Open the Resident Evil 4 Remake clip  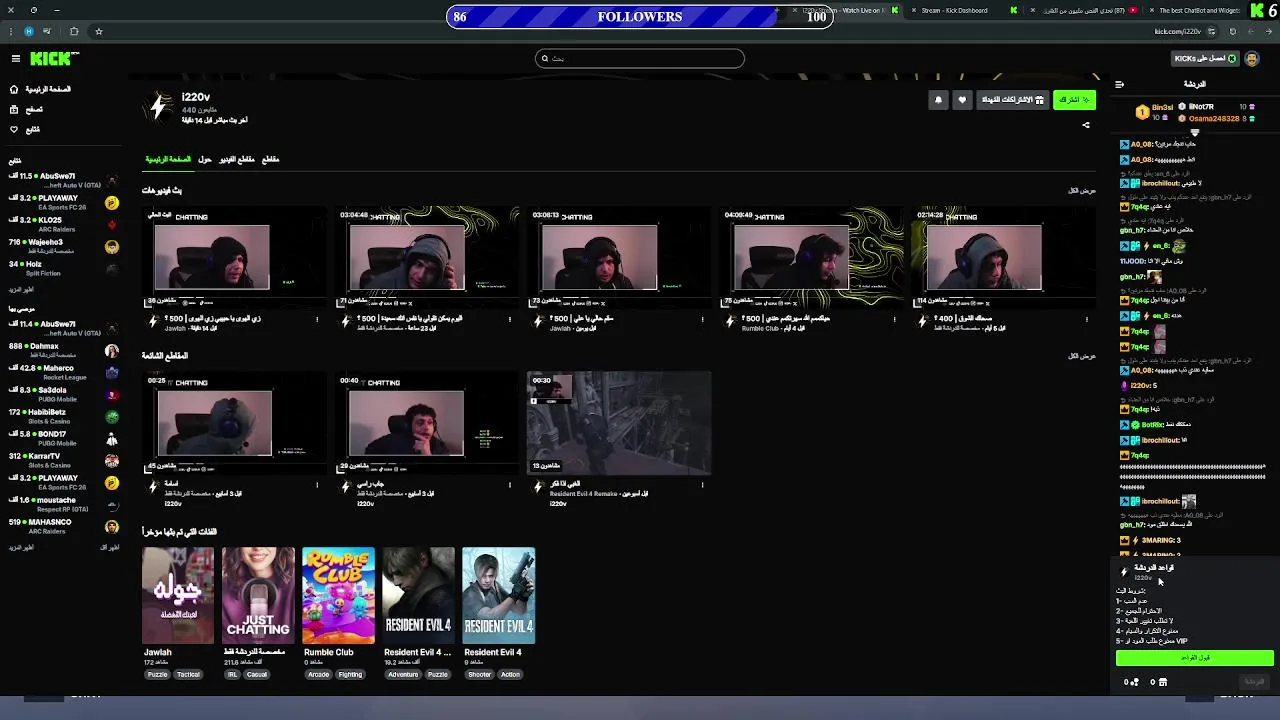(619, 423)
